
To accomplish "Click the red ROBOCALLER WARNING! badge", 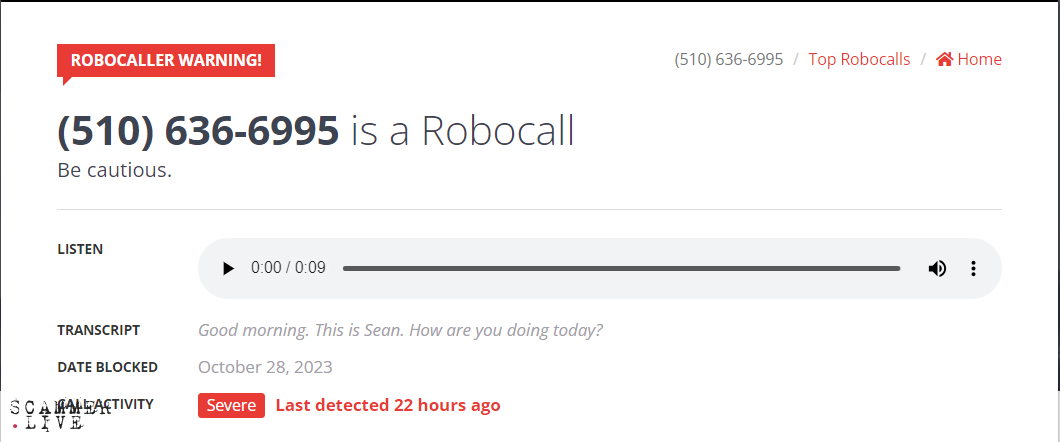I will pos(166,60).
